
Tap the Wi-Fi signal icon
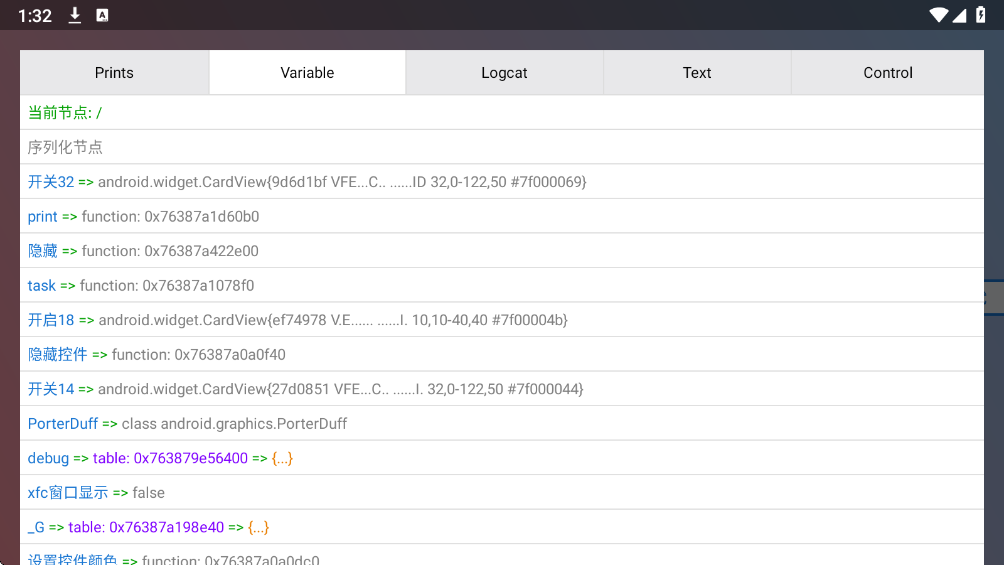click(x=938, y=15)
